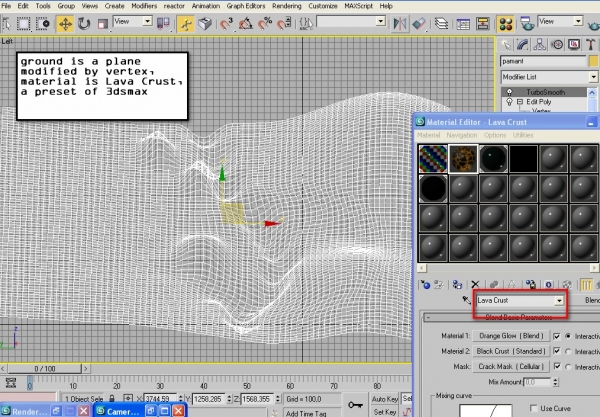Click Material Effects Channel icon
The width and height of the screenshot is (600, 417).
[549, 285]
